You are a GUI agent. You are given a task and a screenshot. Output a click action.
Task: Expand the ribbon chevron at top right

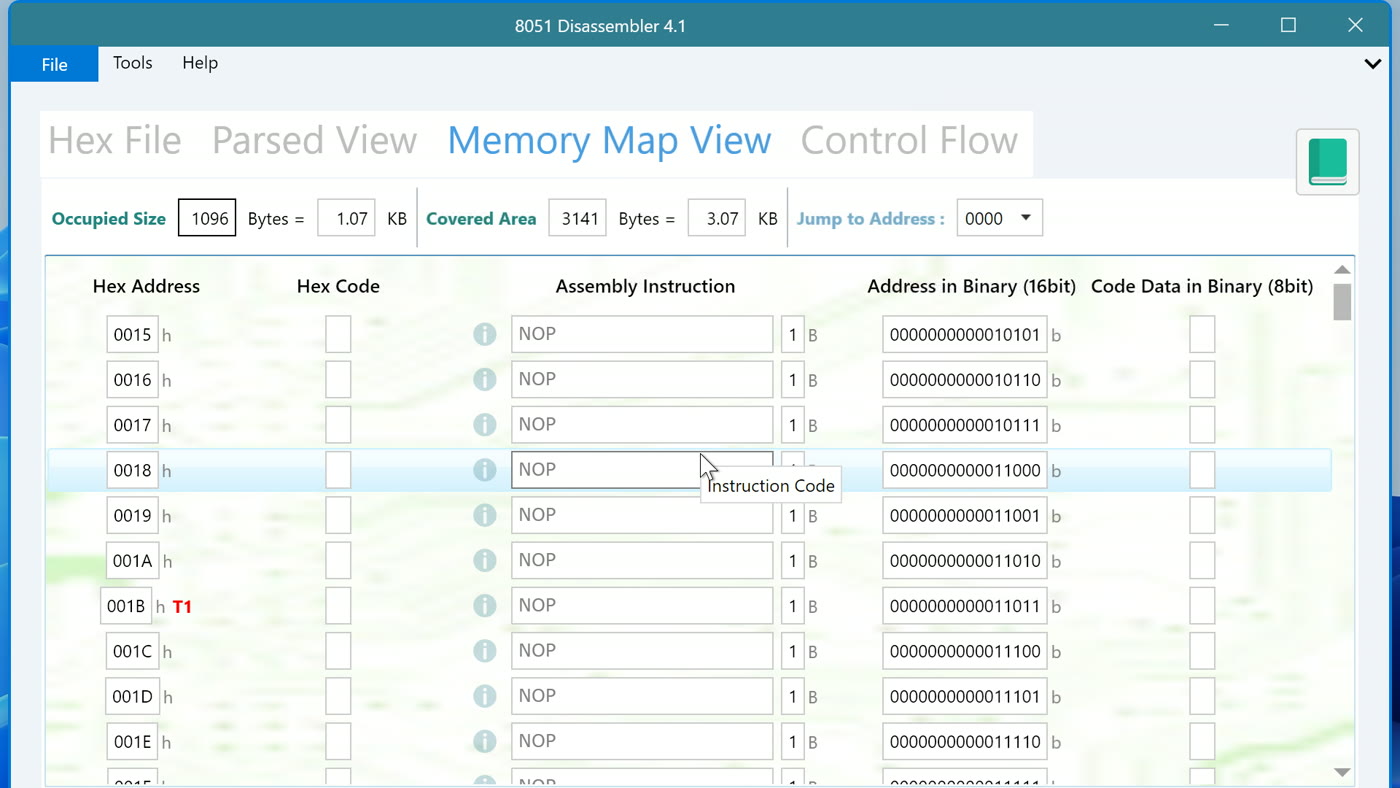click(x=1373, y=63)
